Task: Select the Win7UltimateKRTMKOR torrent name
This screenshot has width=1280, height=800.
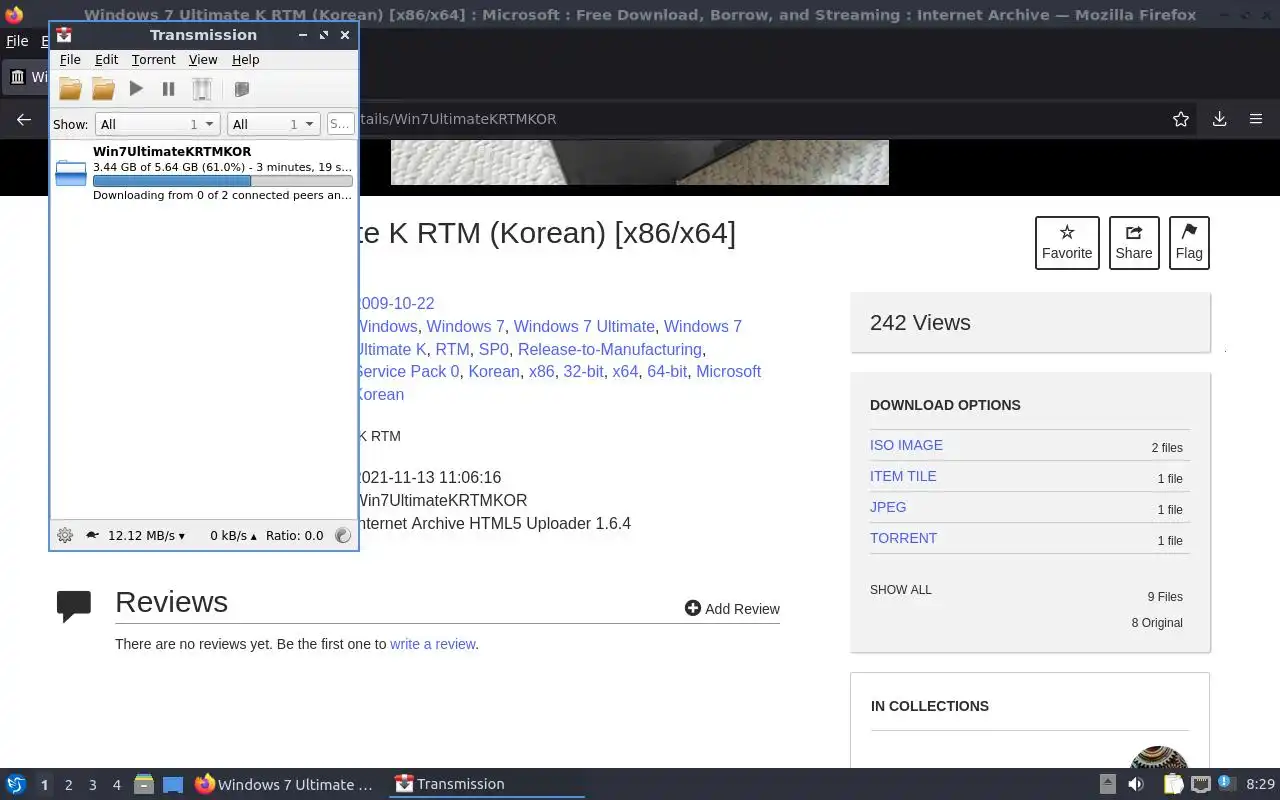Action: click(x=172, y=152)
